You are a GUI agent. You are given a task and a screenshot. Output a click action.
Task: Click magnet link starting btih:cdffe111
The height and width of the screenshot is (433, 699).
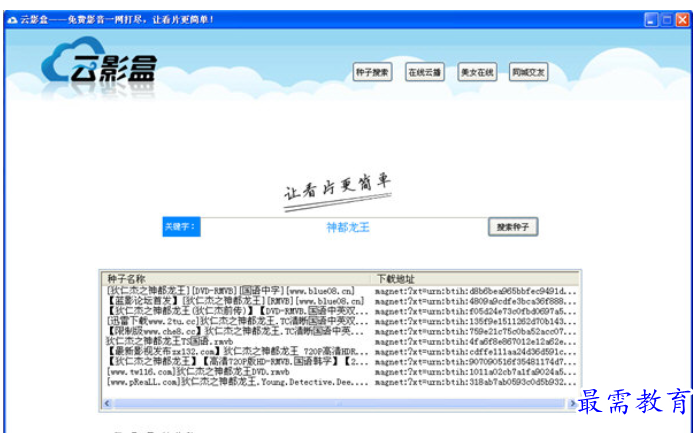click(476, 352)
